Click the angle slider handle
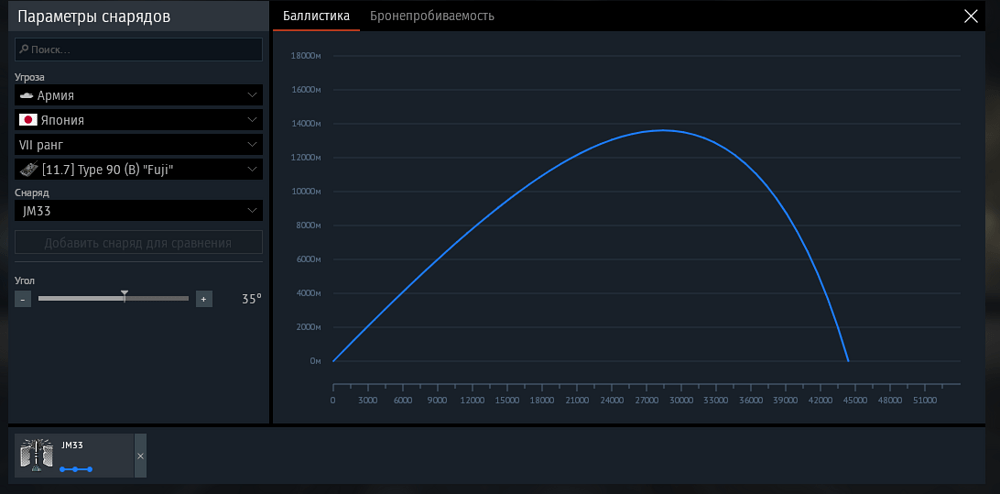This screenshot has width=1000, height=494. point(124,296)
